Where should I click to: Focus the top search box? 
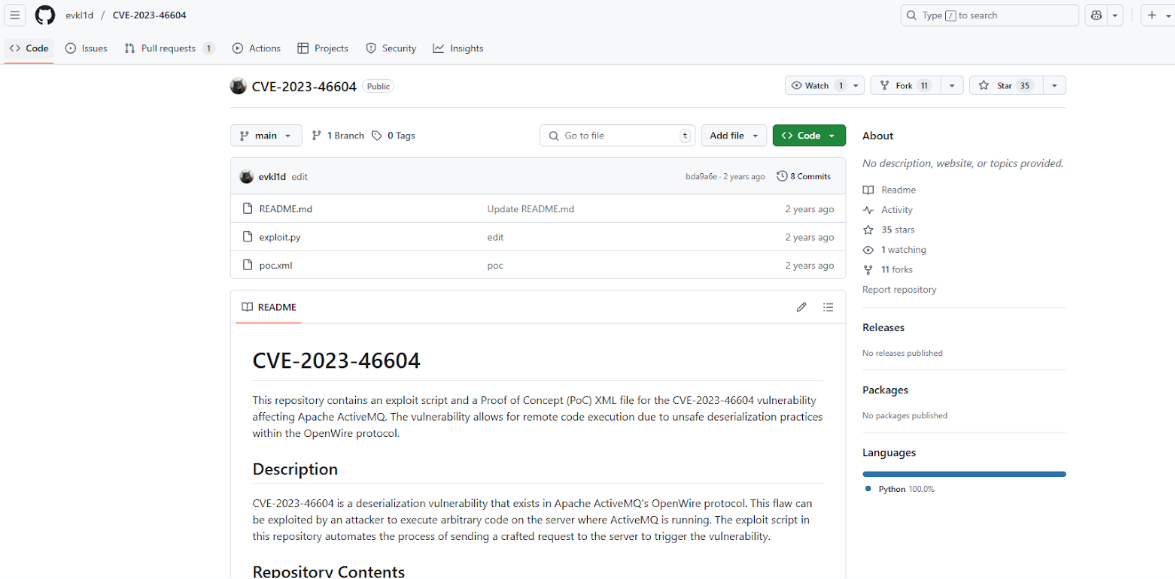pos(989,15)
